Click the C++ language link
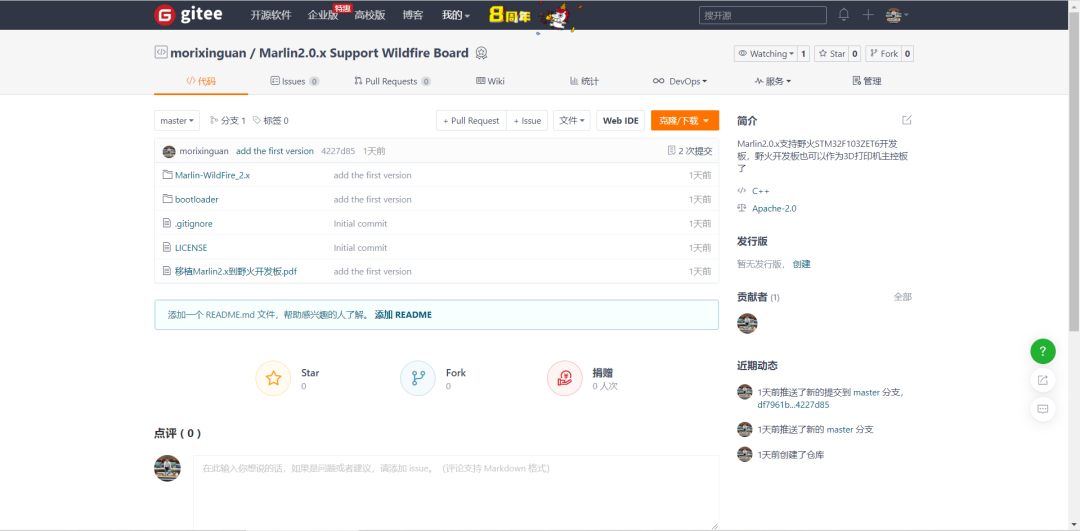Image resolution: width=1080 pixels, height=531 pixels. pyautogui.click(x=760, y=191)
